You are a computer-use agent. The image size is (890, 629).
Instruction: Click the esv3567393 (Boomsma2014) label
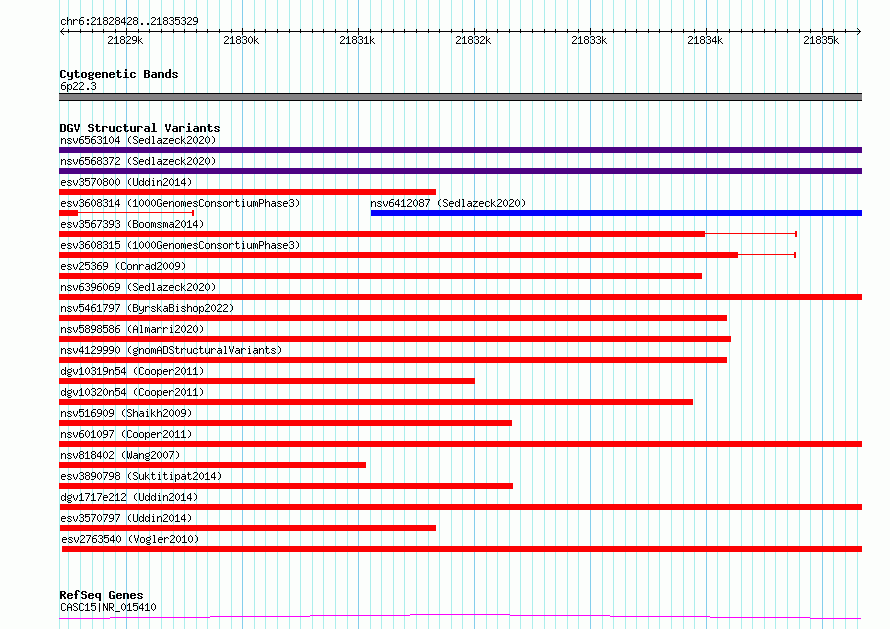(132, 224)
